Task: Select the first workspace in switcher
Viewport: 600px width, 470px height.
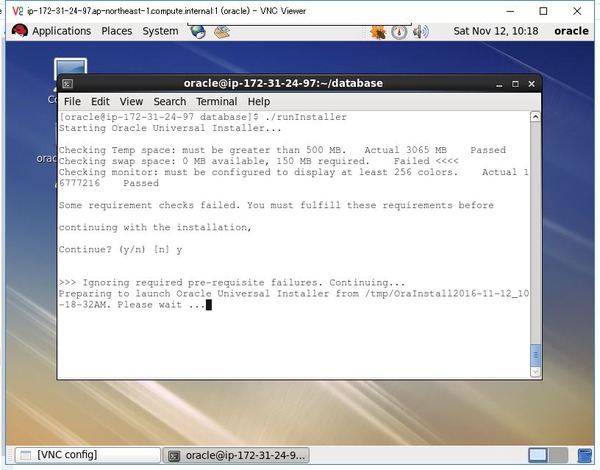Action: coord(538,455)
